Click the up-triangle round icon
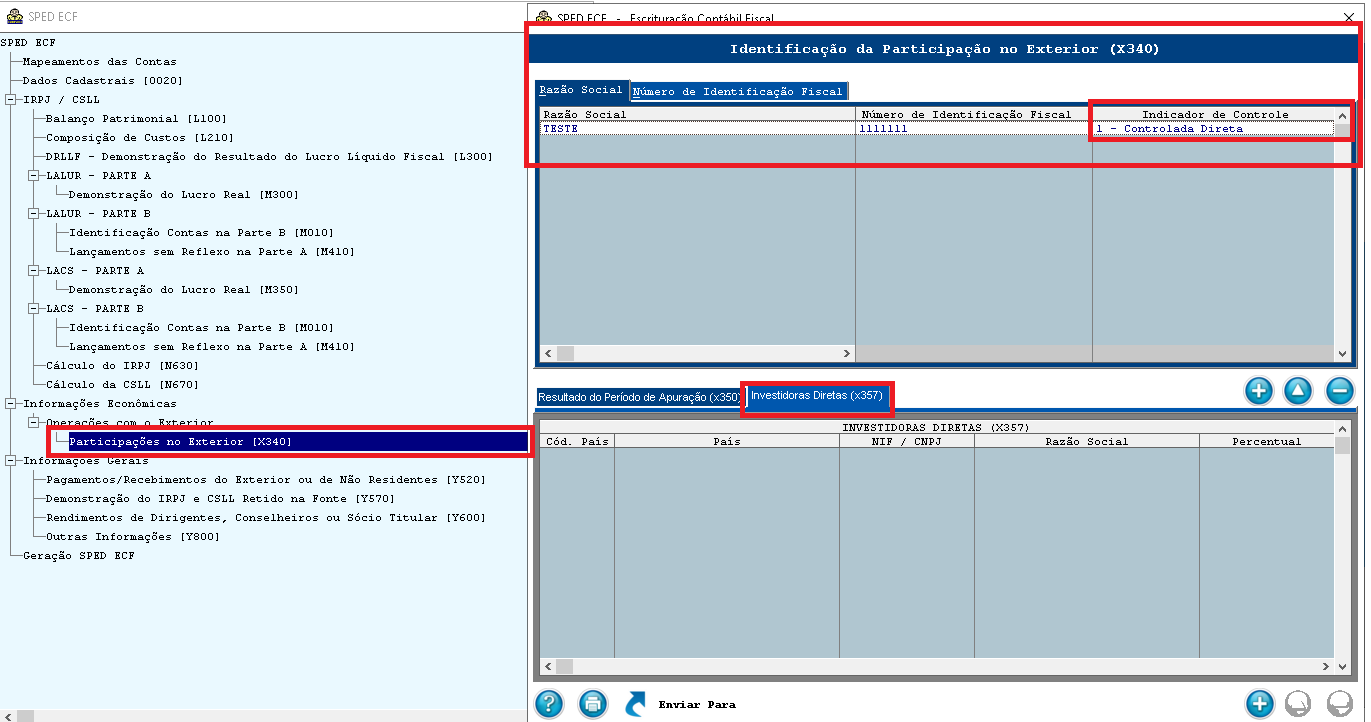 tap(1298, 390)
